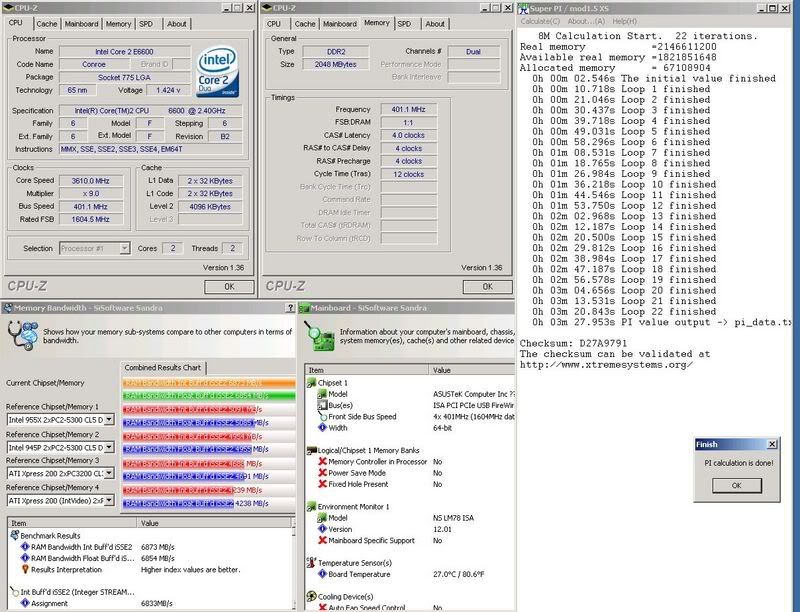Viewport: 800px width, 612px height.
Task: Click the Logical/Chipset 1 Memory Banks icon
Action: (x=311, y=450)
